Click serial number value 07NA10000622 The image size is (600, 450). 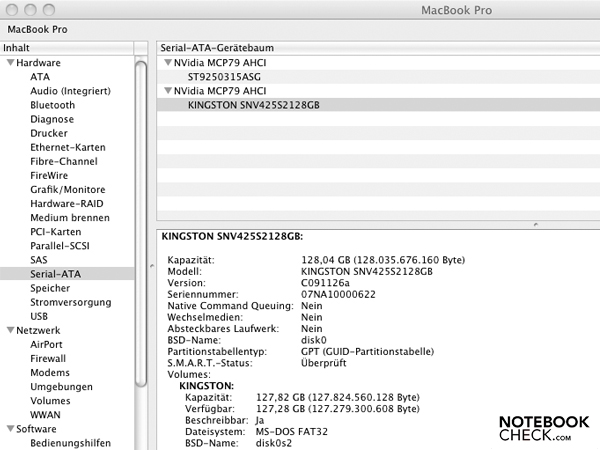coord(338,294)
